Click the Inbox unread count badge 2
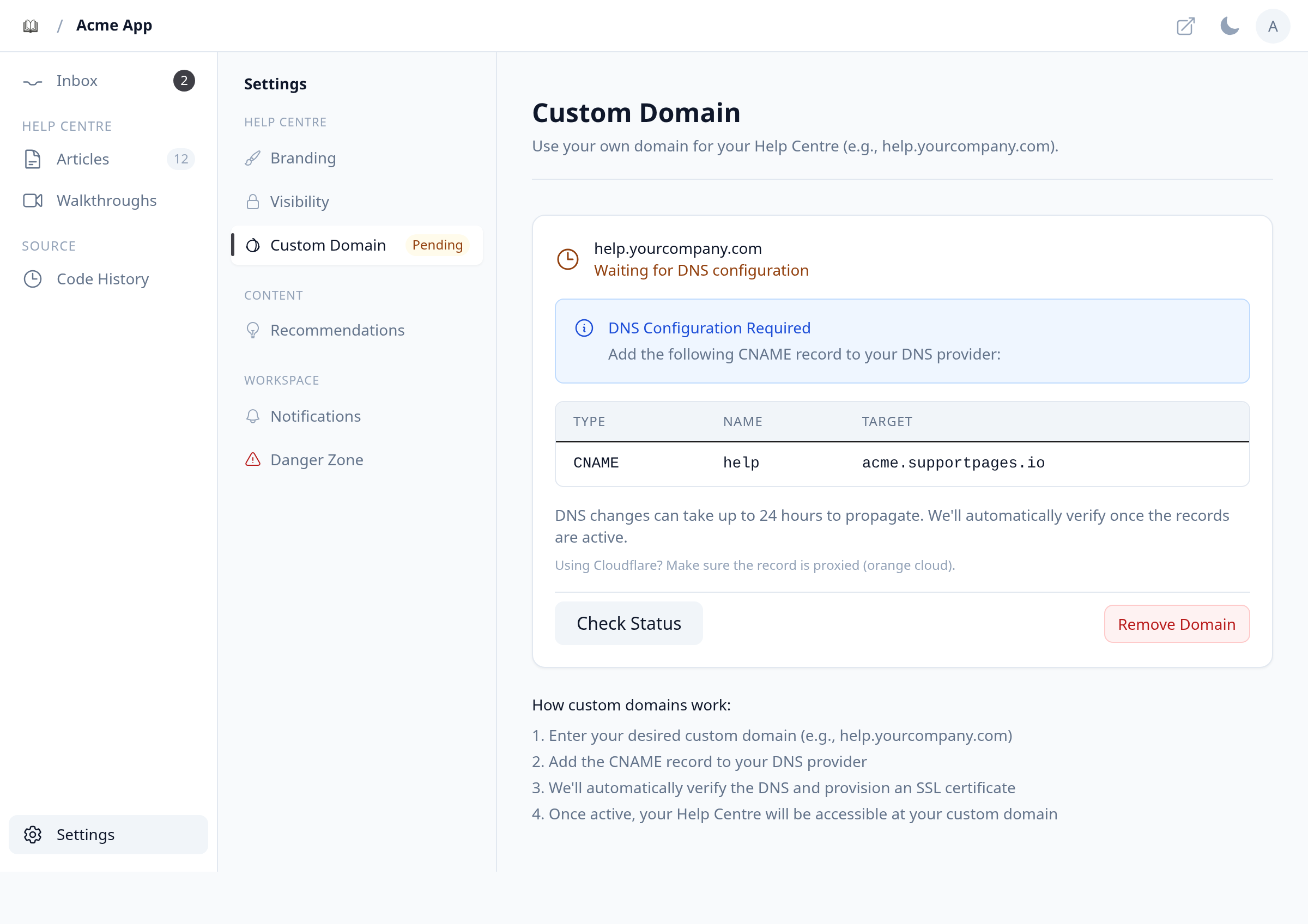The height and width of the screenshot is (924, 1308). tap(184, 81)
